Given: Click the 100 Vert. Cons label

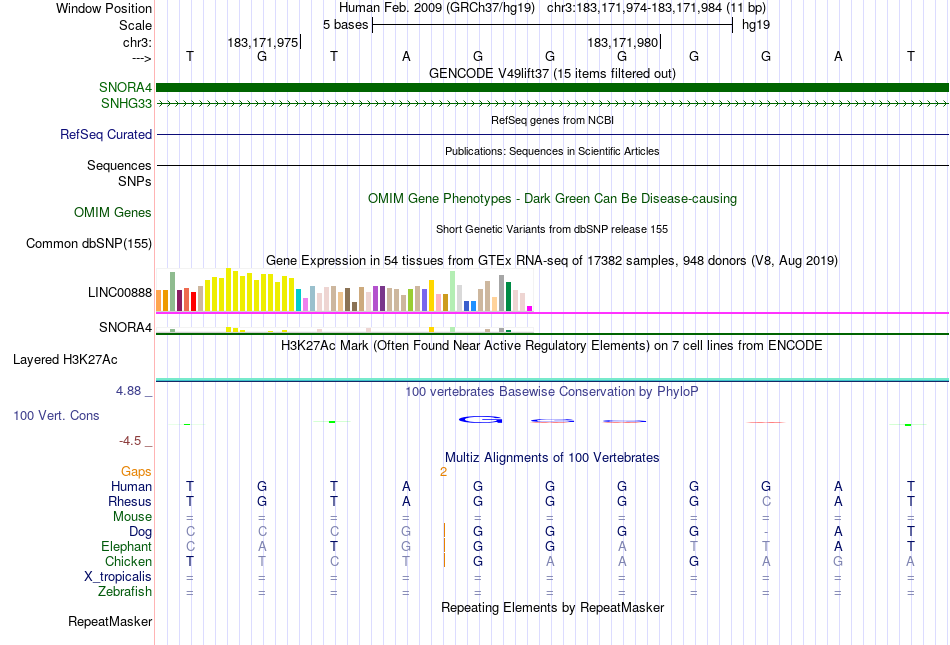Looking at the screenshot, I should click(56, 415).
